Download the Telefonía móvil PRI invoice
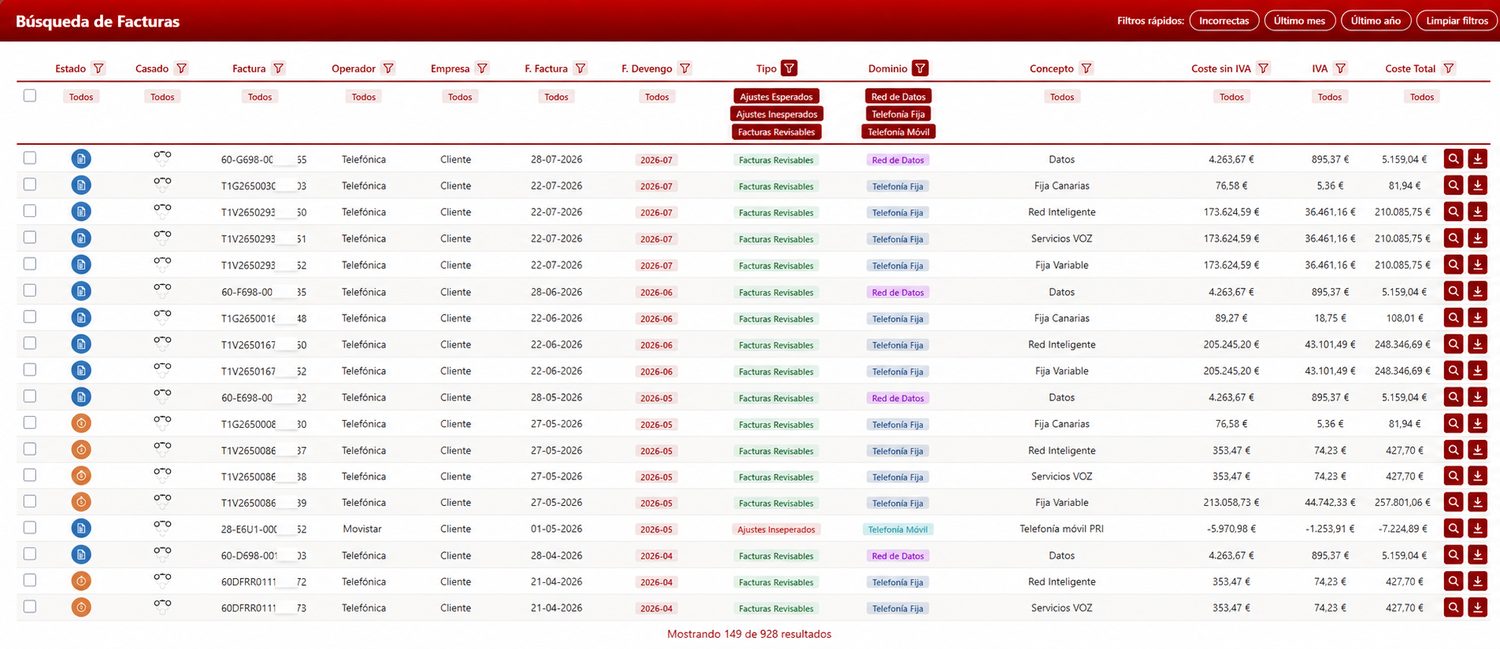This screenshot has height=649, width=1500. [x=1478, y=528]
